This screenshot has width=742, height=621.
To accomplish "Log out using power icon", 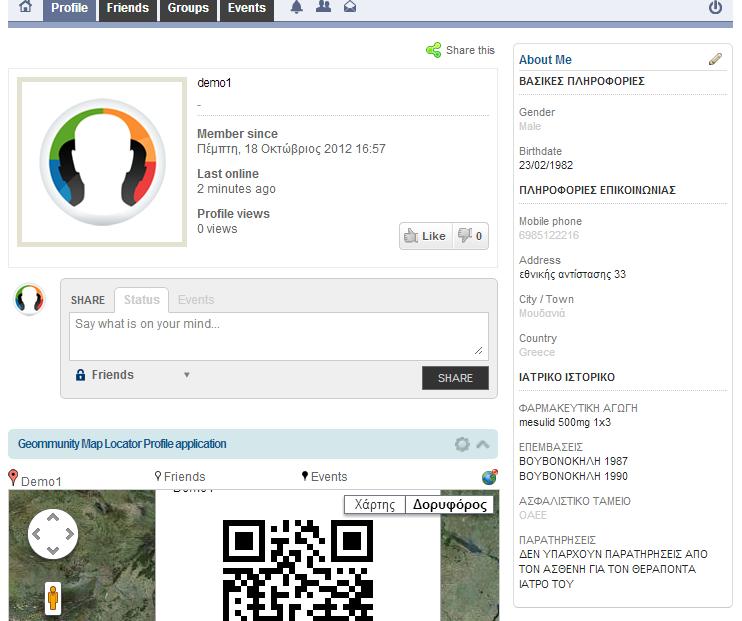I will pyautogui.click(x=715, y=8).
